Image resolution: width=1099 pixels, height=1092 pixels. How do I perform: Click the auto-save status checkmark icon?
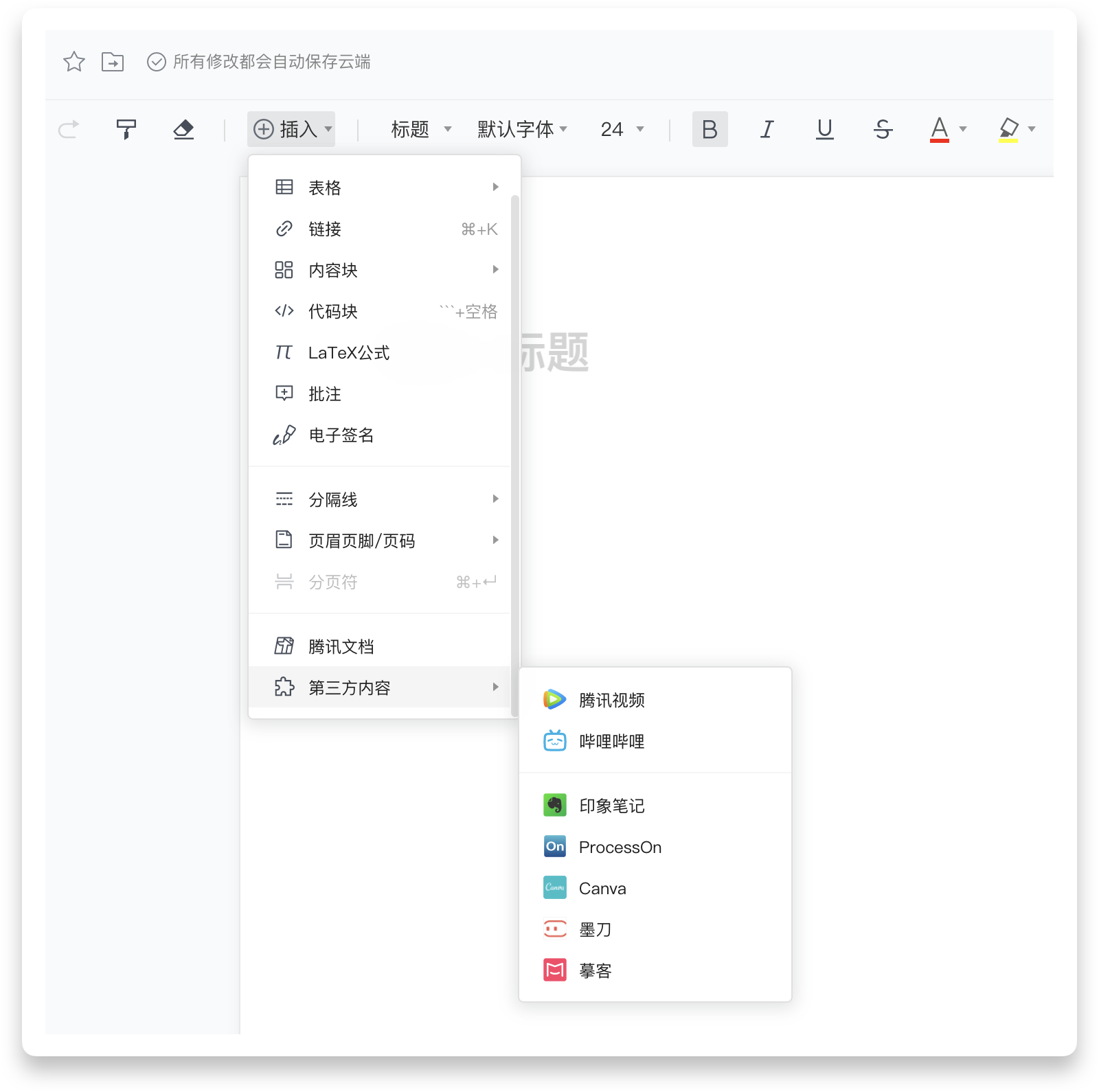point(157,62)
